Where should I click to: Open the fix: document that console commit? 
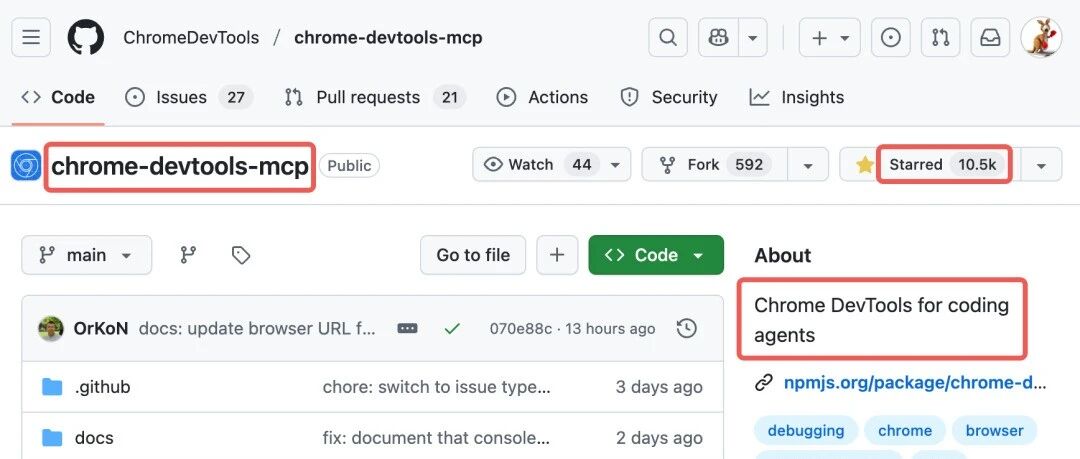tap(437, 438)
